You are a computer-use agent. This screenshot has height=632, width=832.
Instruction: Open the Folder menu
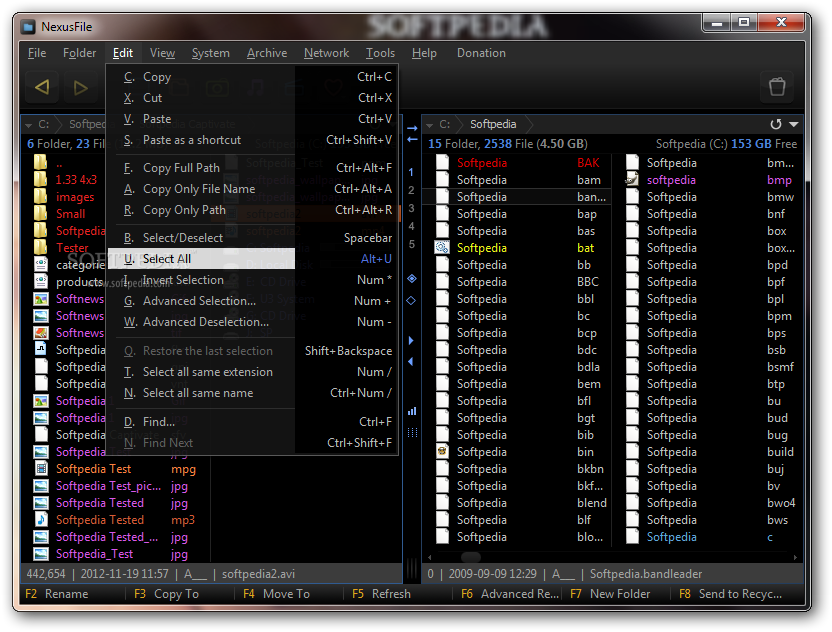tap(80, 53)
